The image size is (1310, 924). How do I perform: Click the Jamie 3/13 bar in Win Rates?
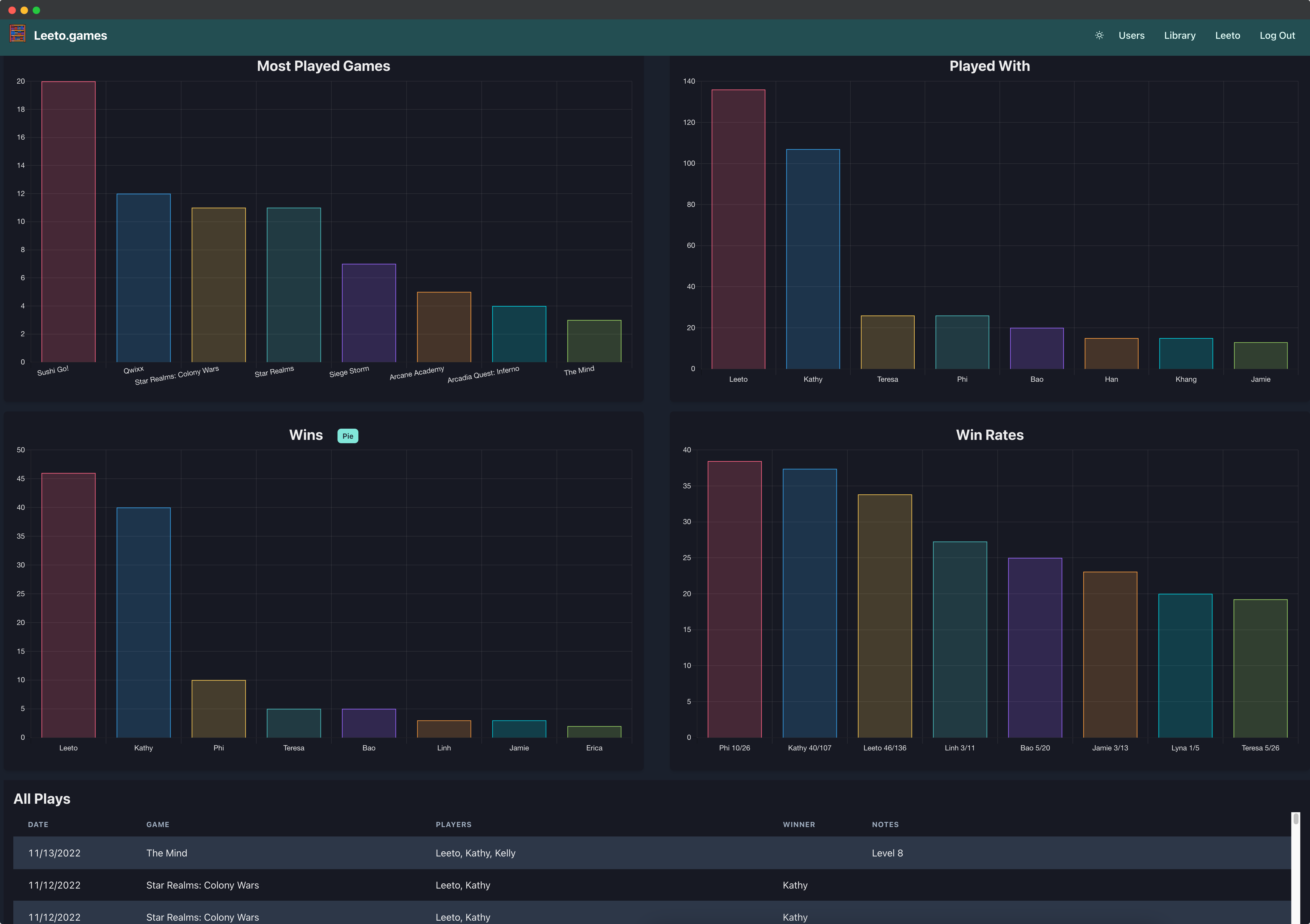1110,655
